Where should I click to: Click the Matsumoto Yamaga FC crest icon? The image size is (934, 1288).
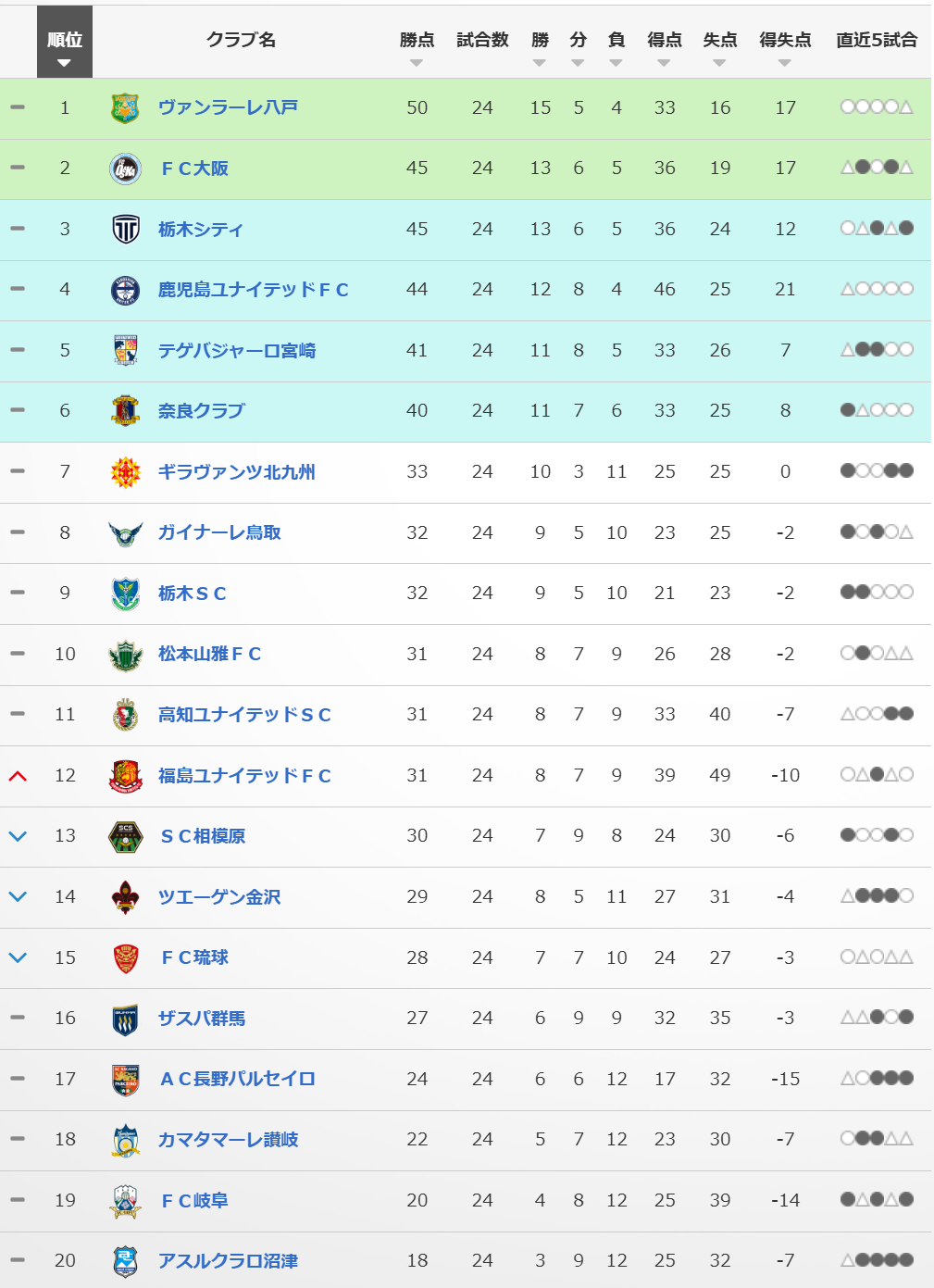[x=125, y=655]
